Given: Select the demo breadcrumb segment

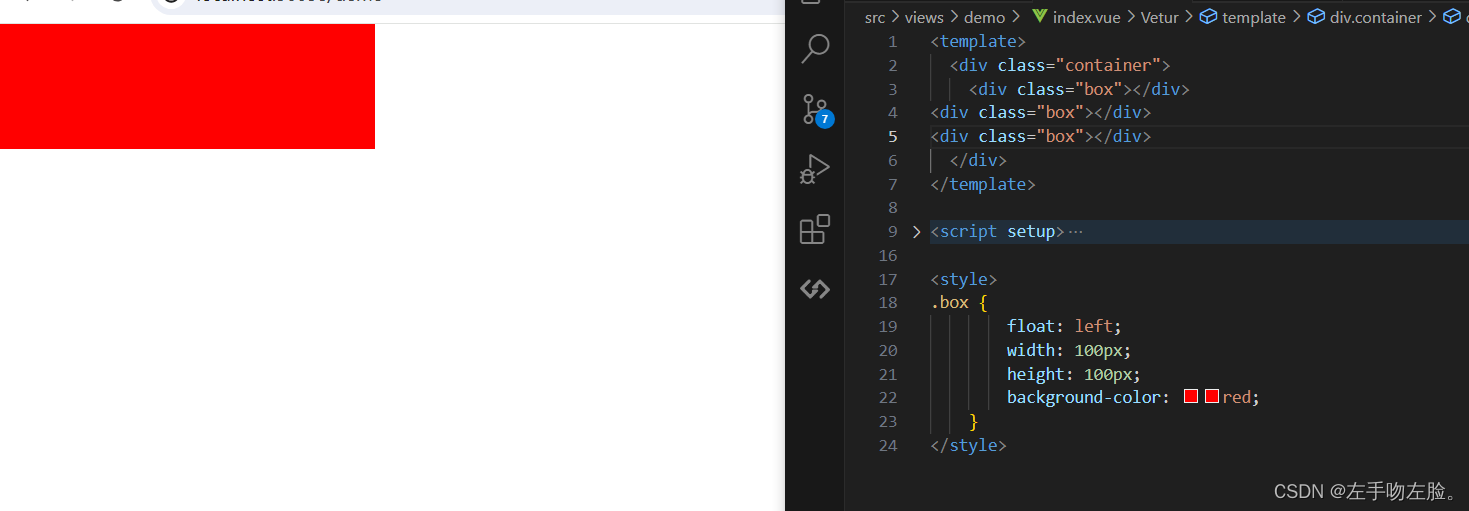Looking at the screenshot, I should click(985, 17).
